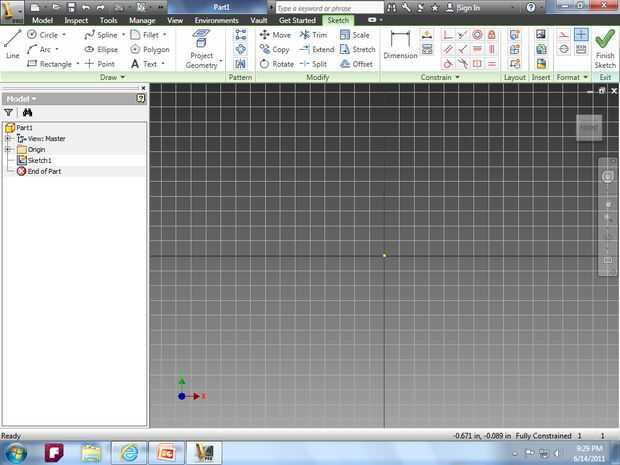Open the Fillet tool dropdown arrow

(x=164, y=35)
